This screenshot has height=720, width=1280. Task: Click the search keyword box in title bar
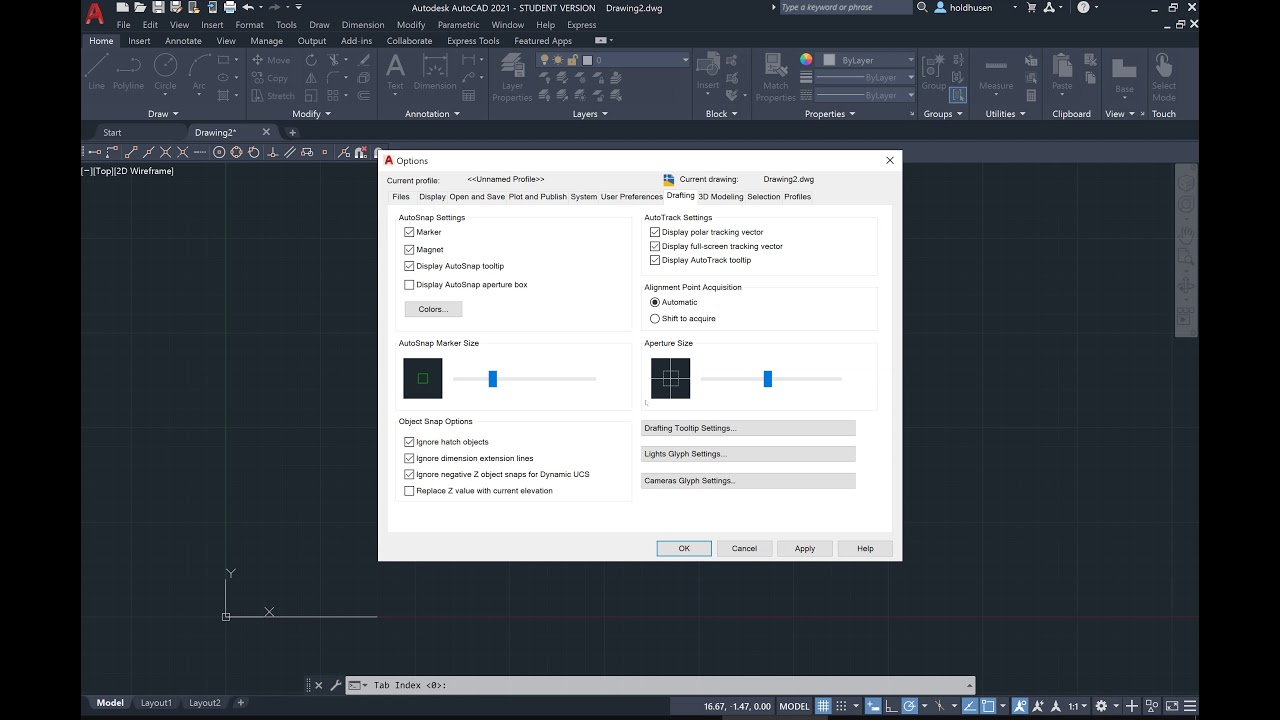pyautogui.click(x=845, y=8)
